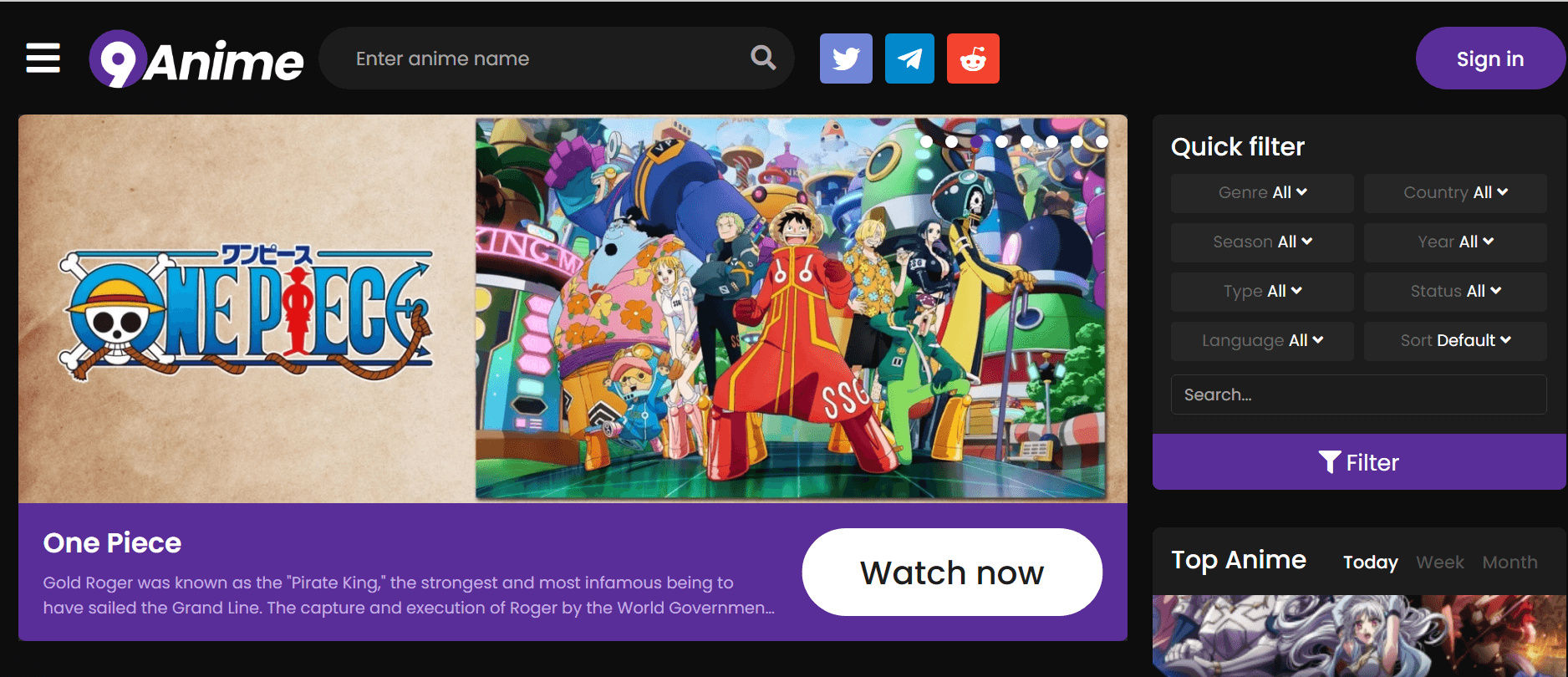Image resolution: width=1568 pixels, height=677 pixels.
Task: Click the Quick filter Search box
Action: point(1358,394)
